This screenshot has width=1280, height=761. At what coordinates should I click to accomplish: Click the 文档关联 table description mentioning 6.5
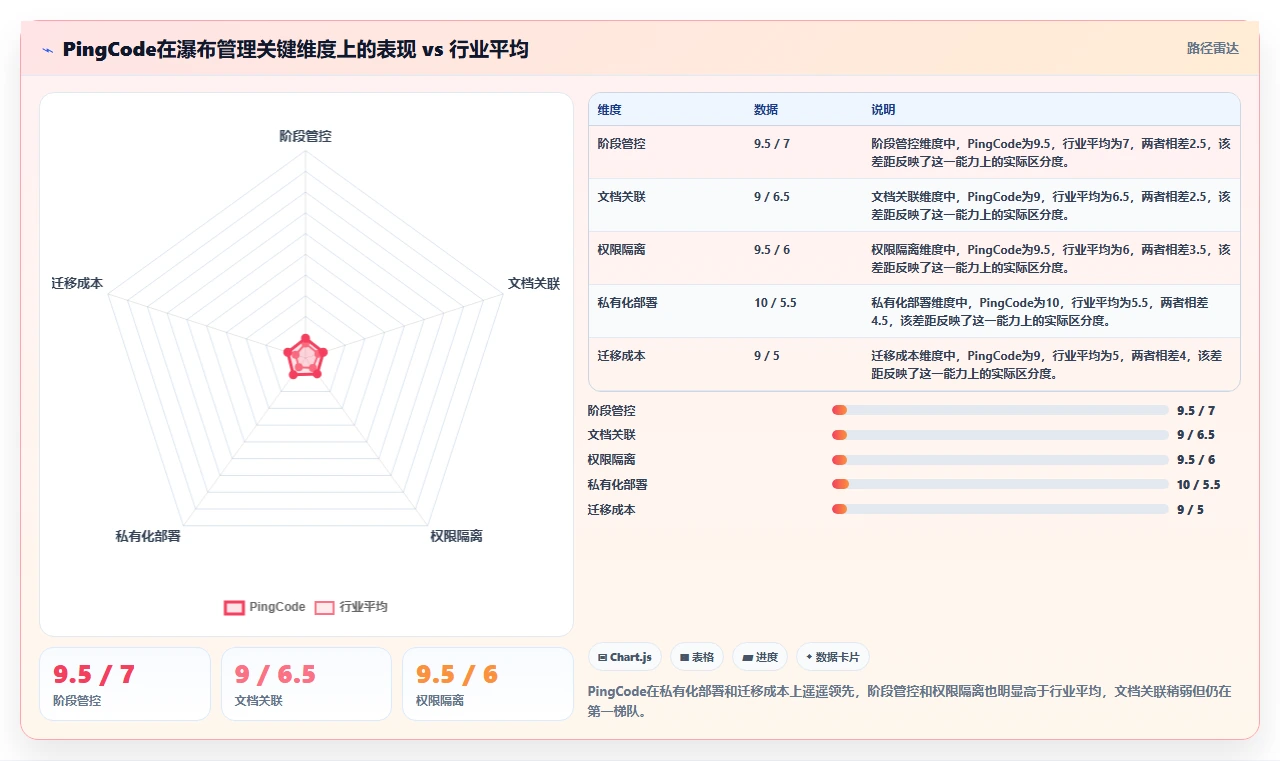(1051, 205)
